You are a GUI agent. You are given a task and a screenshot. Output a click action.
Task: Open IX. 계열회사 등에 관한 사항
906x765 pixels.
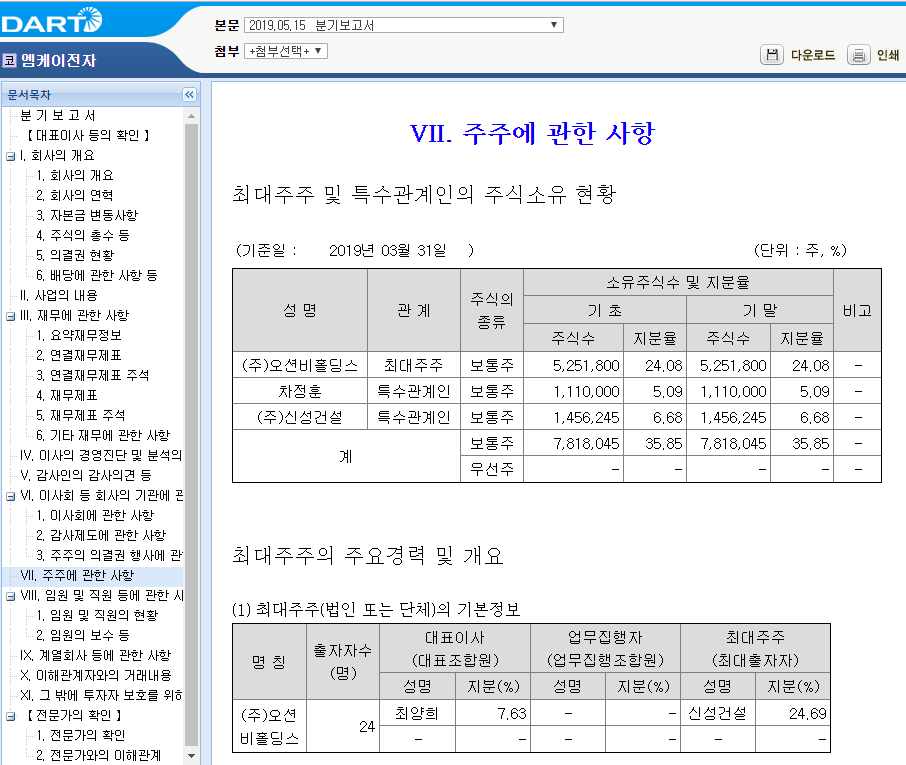[x=95, y=655]
